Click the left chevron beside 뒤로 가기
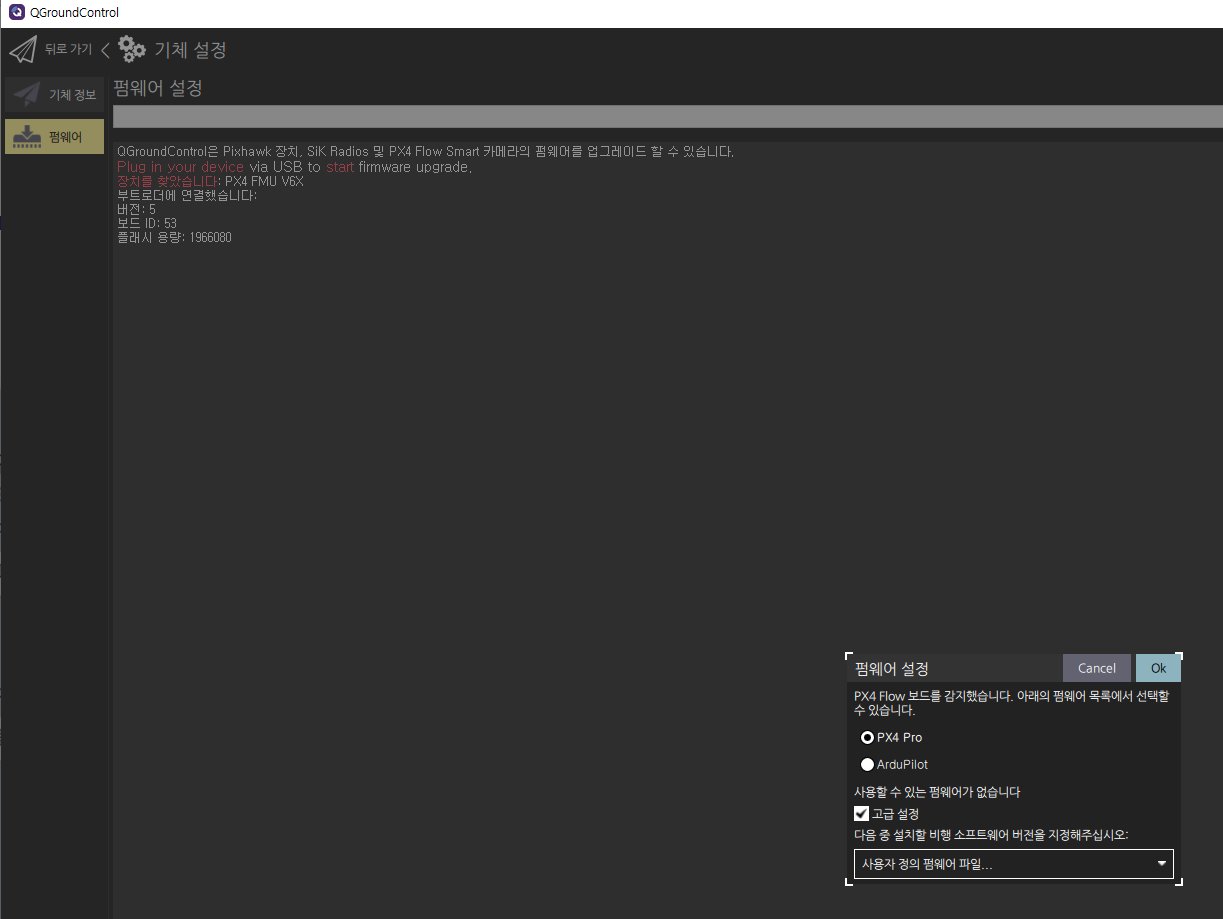Viewport: 1223px width, 919px height. tap(105, 50)
